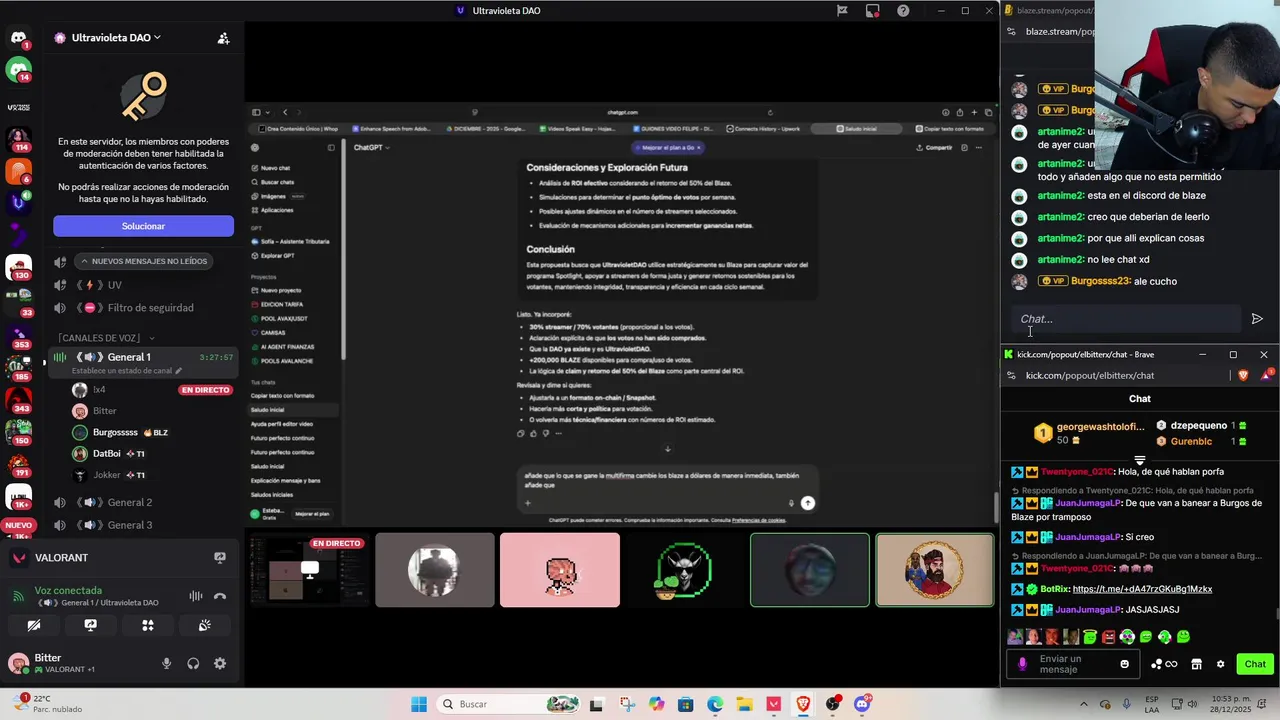Mute microphone next to Bitter username
The height and width of the screenshot is (720, 1280).
[x=167, y=663]
